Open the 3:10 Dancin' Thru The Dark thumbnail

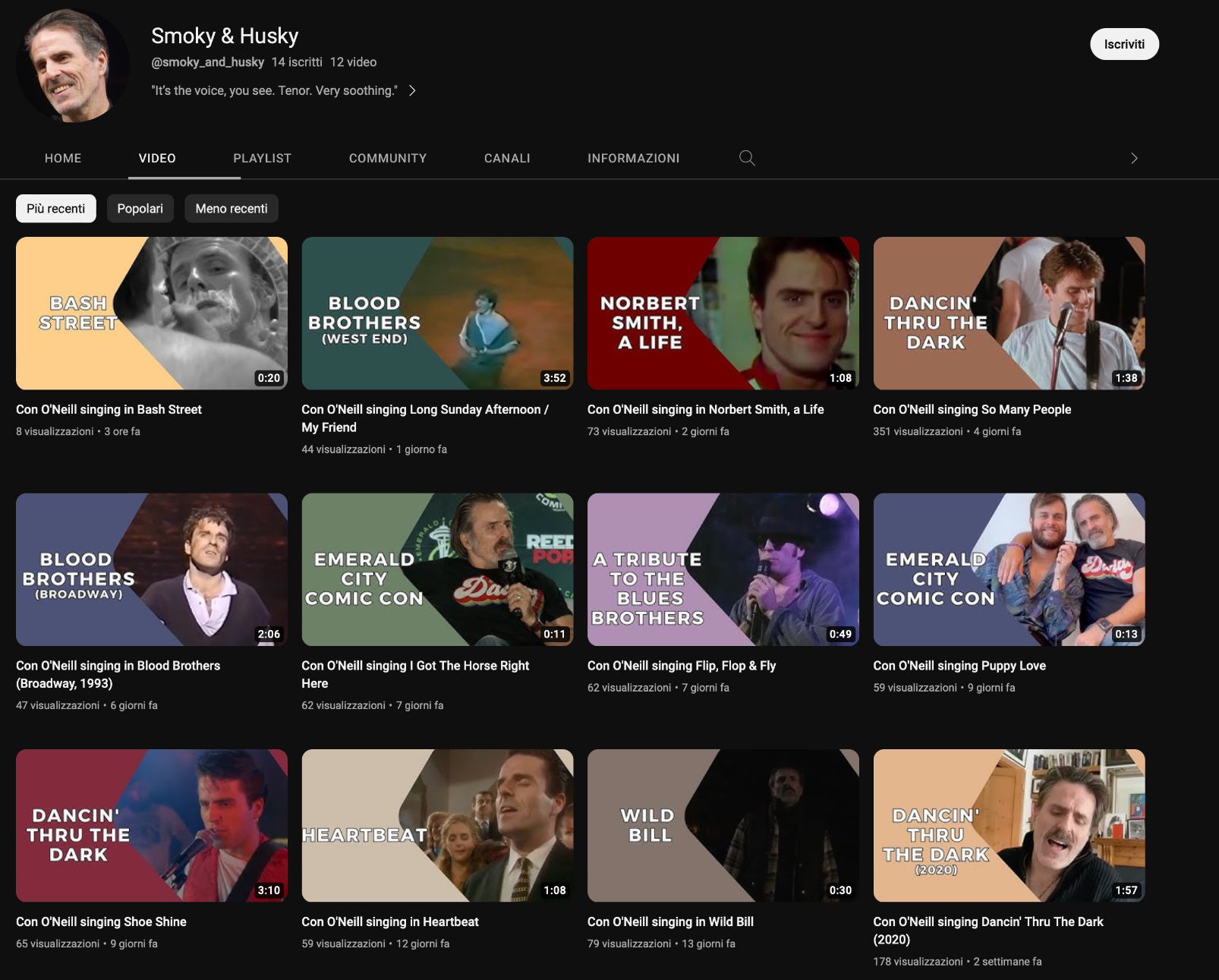point(152,825)
